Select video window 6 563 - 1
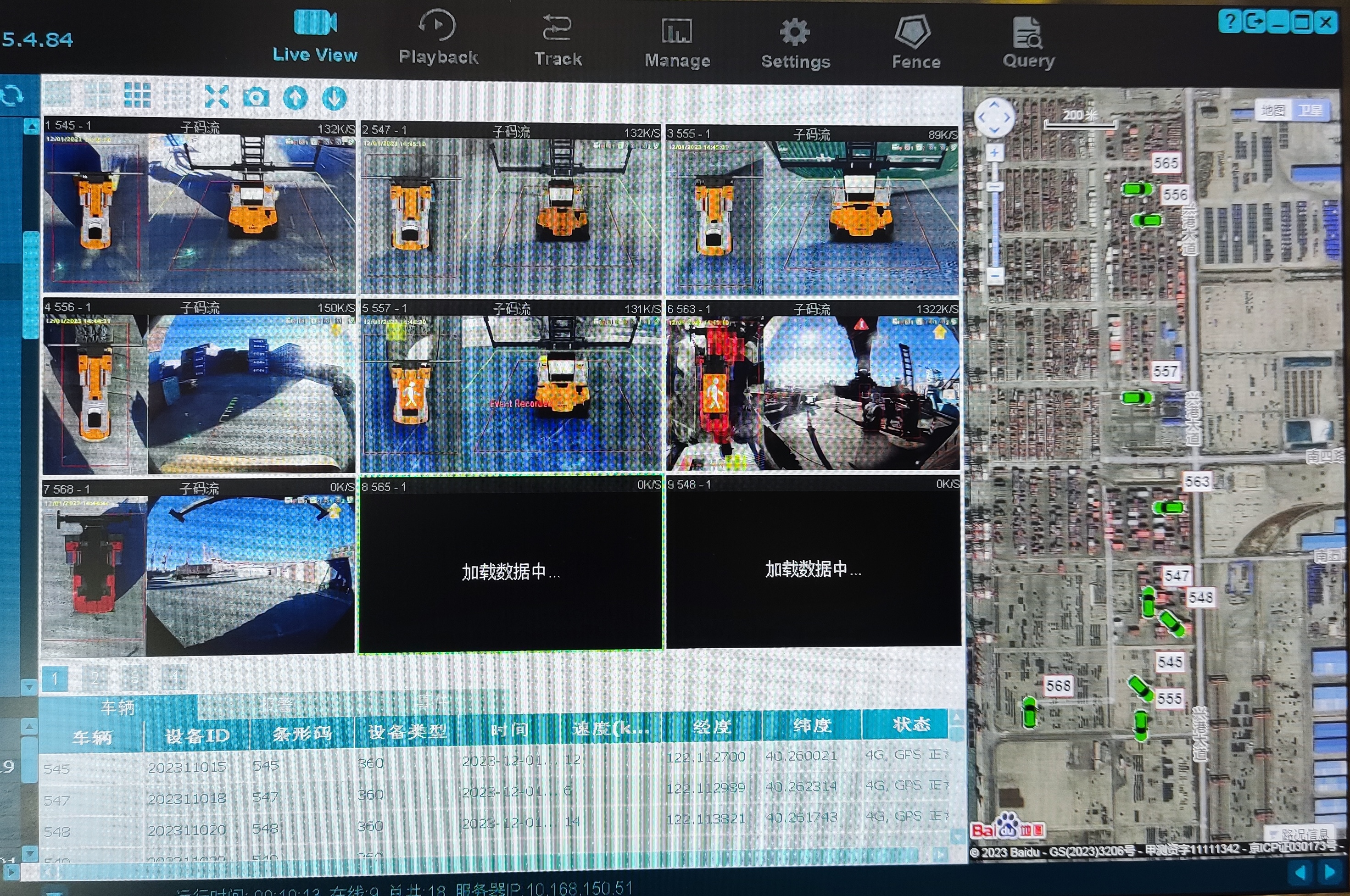 point(812,386)
